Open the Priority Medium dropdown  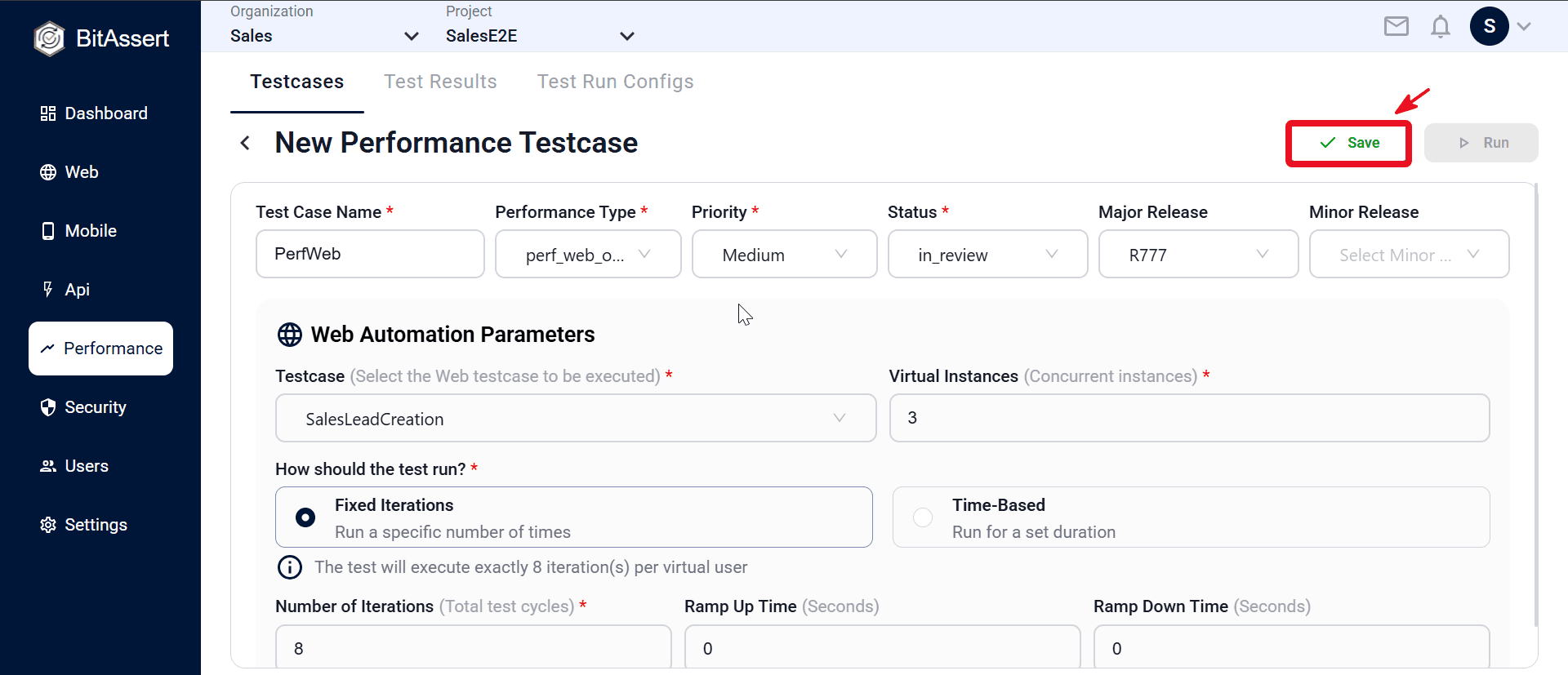pyautogui.click(x=784, y=255)
